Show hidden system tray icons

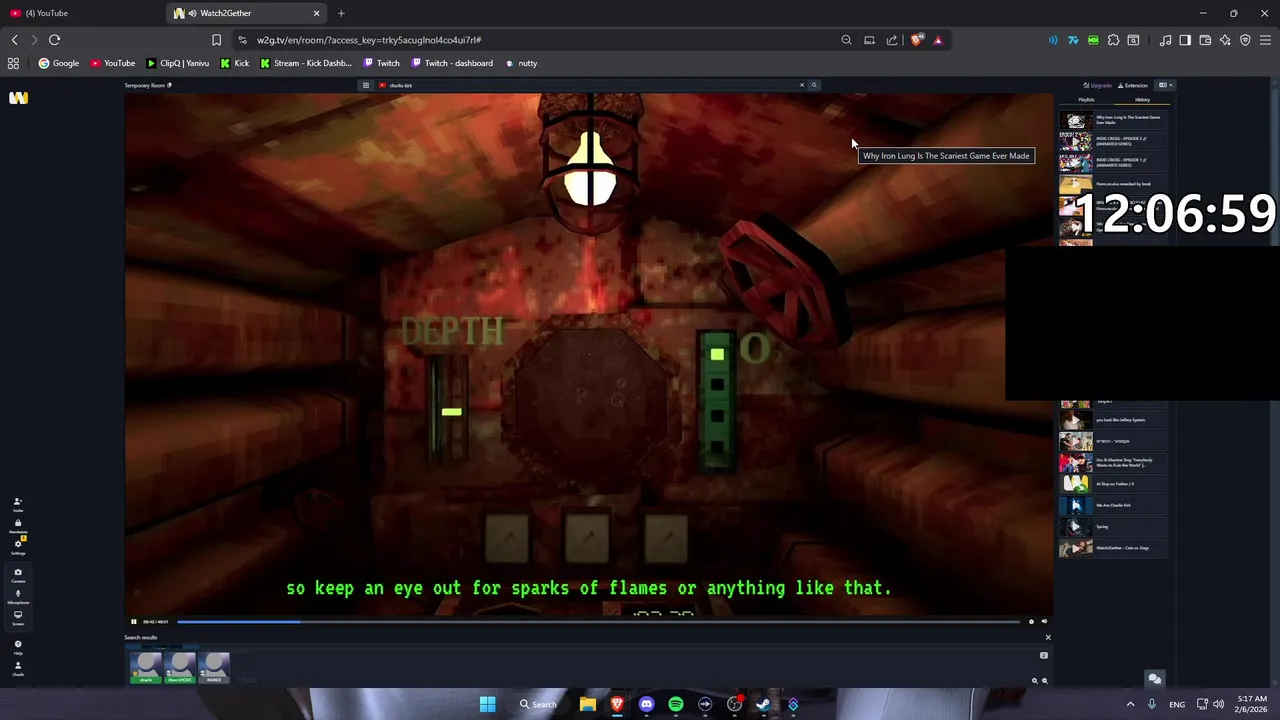click(1130, 704)
